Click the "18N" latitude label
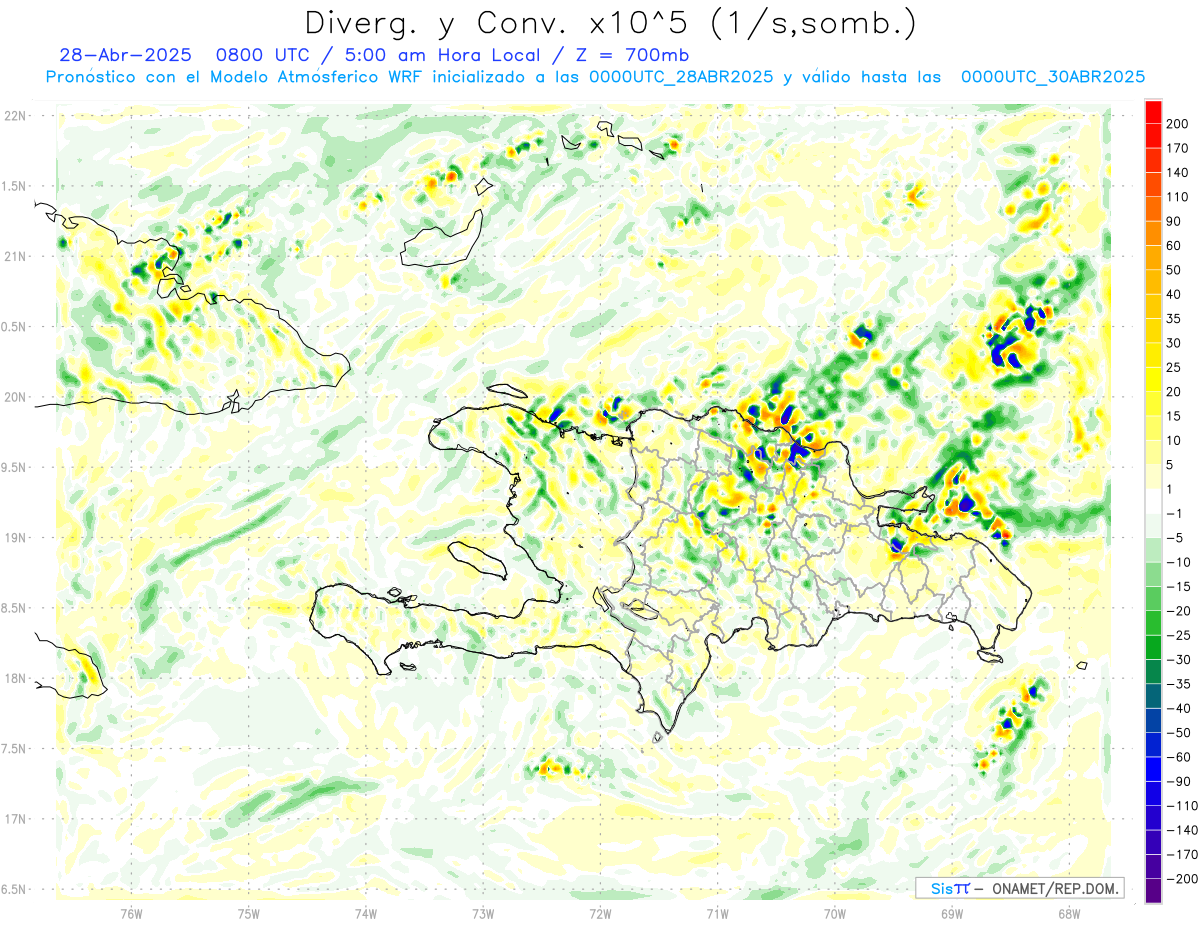This screenshot has height=927, width=1200. pos(14,678)
